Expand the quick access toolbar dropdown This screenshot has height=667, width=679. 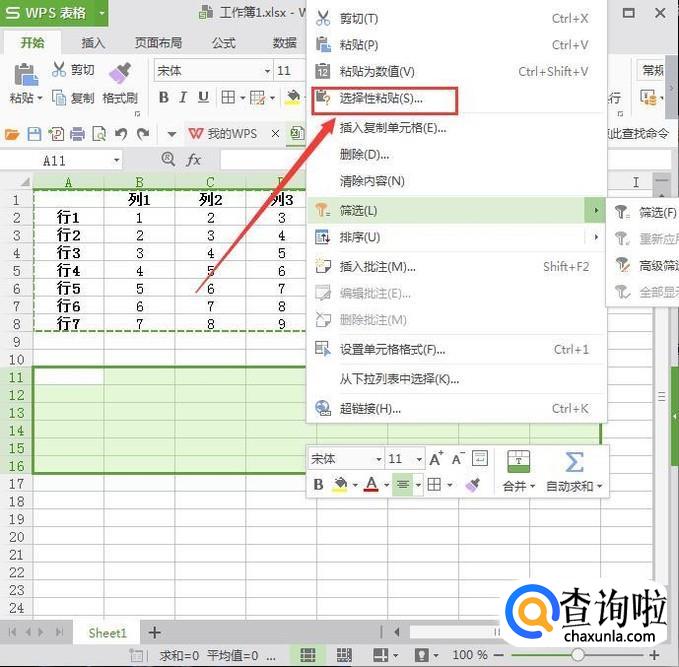point(171,134)
